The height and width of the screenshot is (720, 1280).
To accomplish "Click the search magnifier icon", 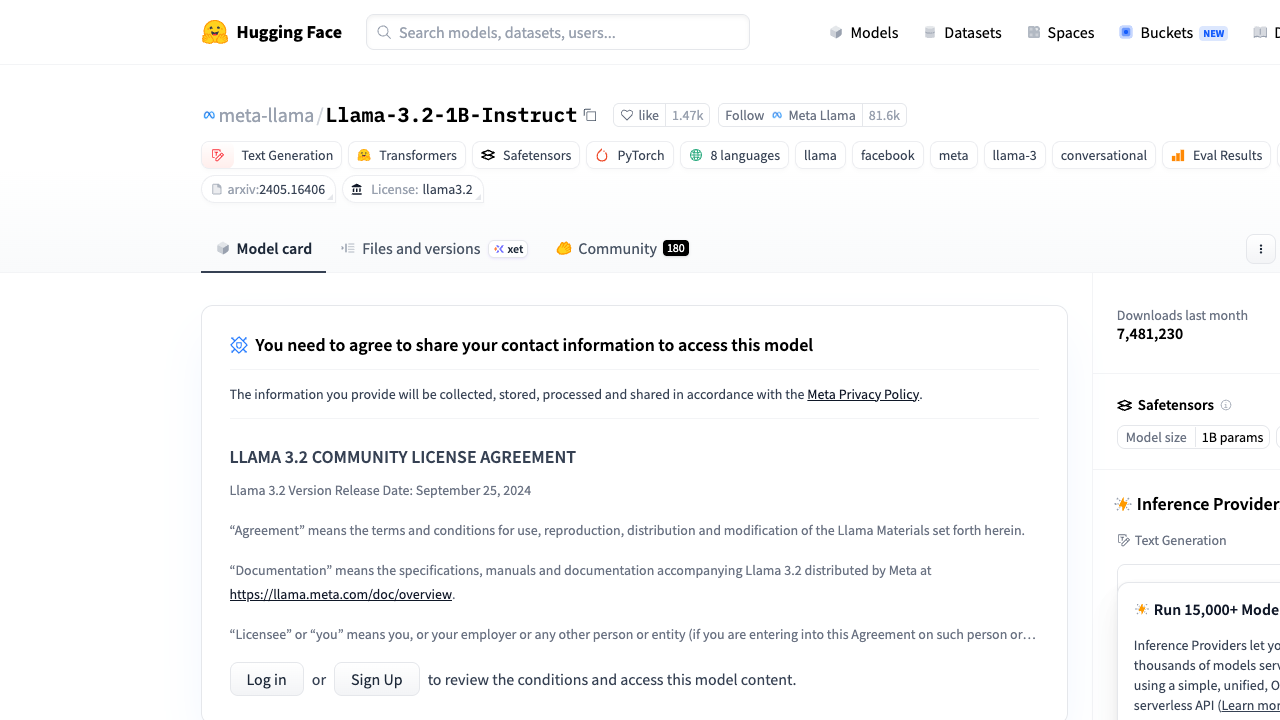I will coord(384,32).
